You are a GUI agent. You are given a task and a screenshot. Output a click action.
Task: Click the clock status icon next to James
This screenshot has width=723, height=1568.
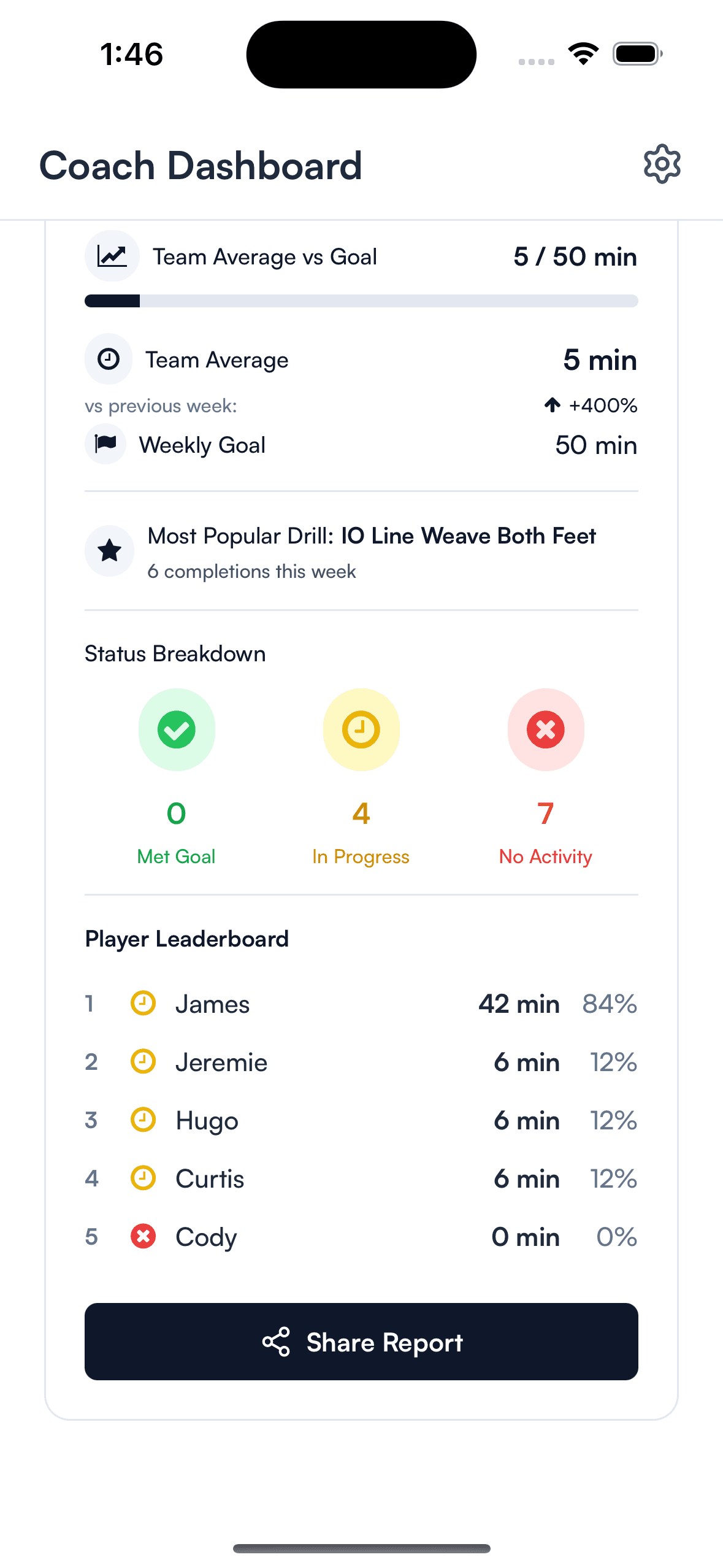(x=142, y=1004)
